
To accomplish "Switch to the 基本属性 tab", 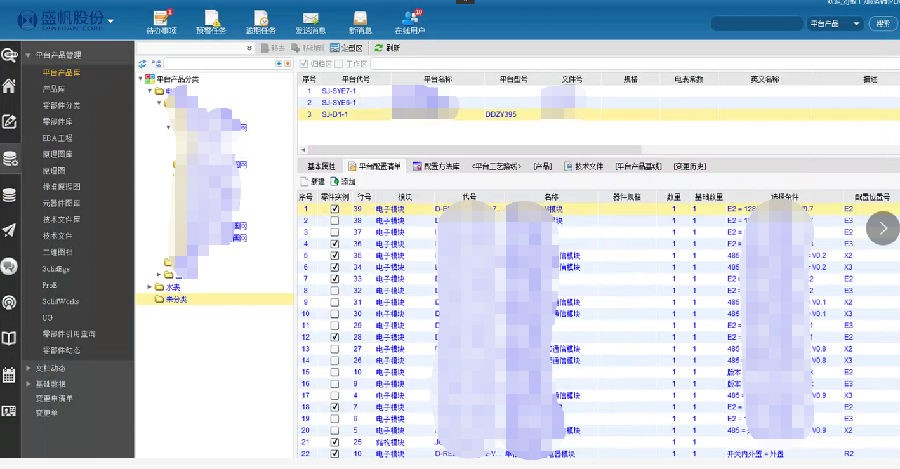I will (x=321, y=166).
